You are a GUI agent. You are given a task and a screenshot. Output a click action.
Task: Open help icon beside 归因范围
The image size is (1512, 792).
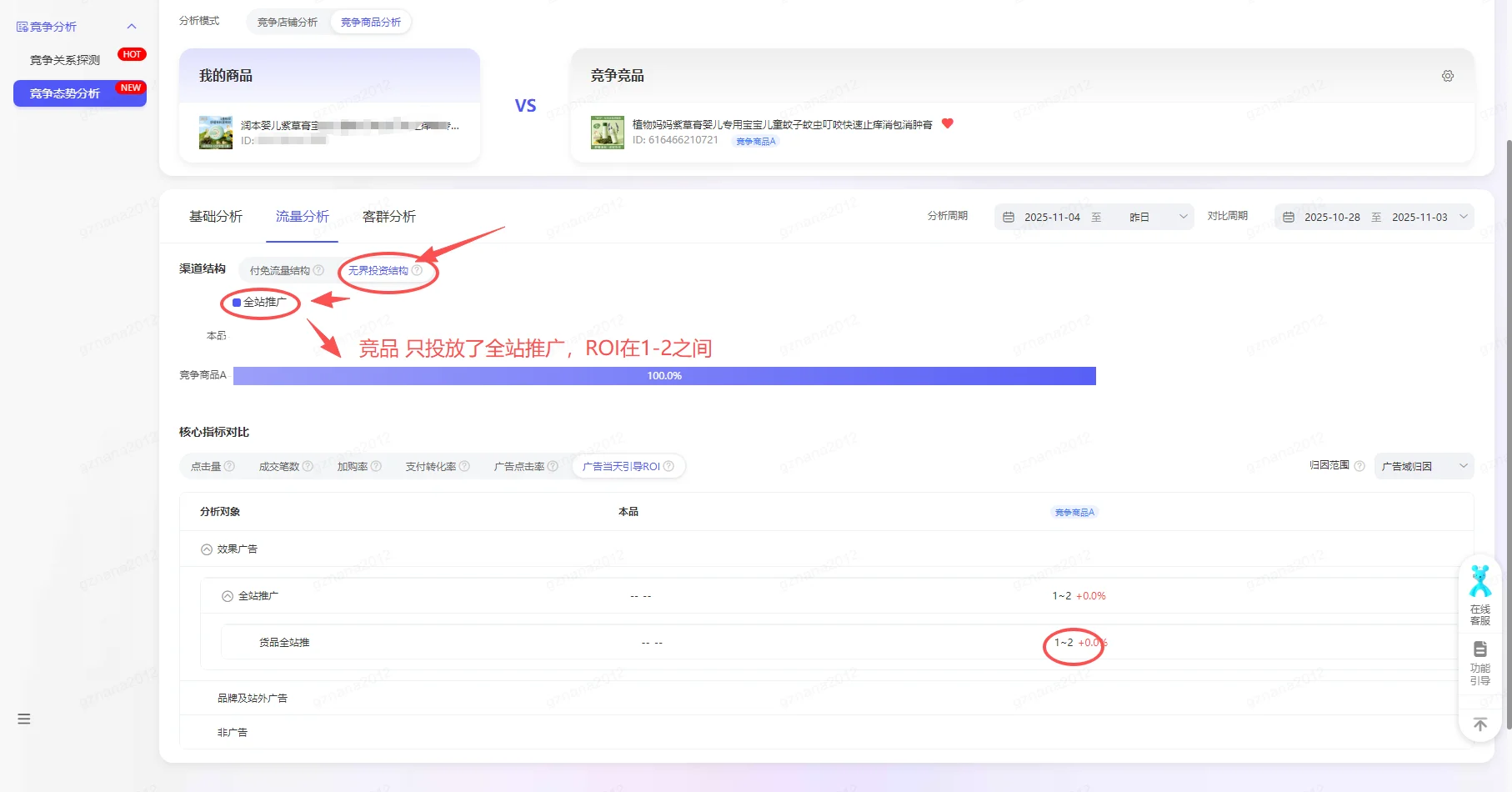point(1359,466)
